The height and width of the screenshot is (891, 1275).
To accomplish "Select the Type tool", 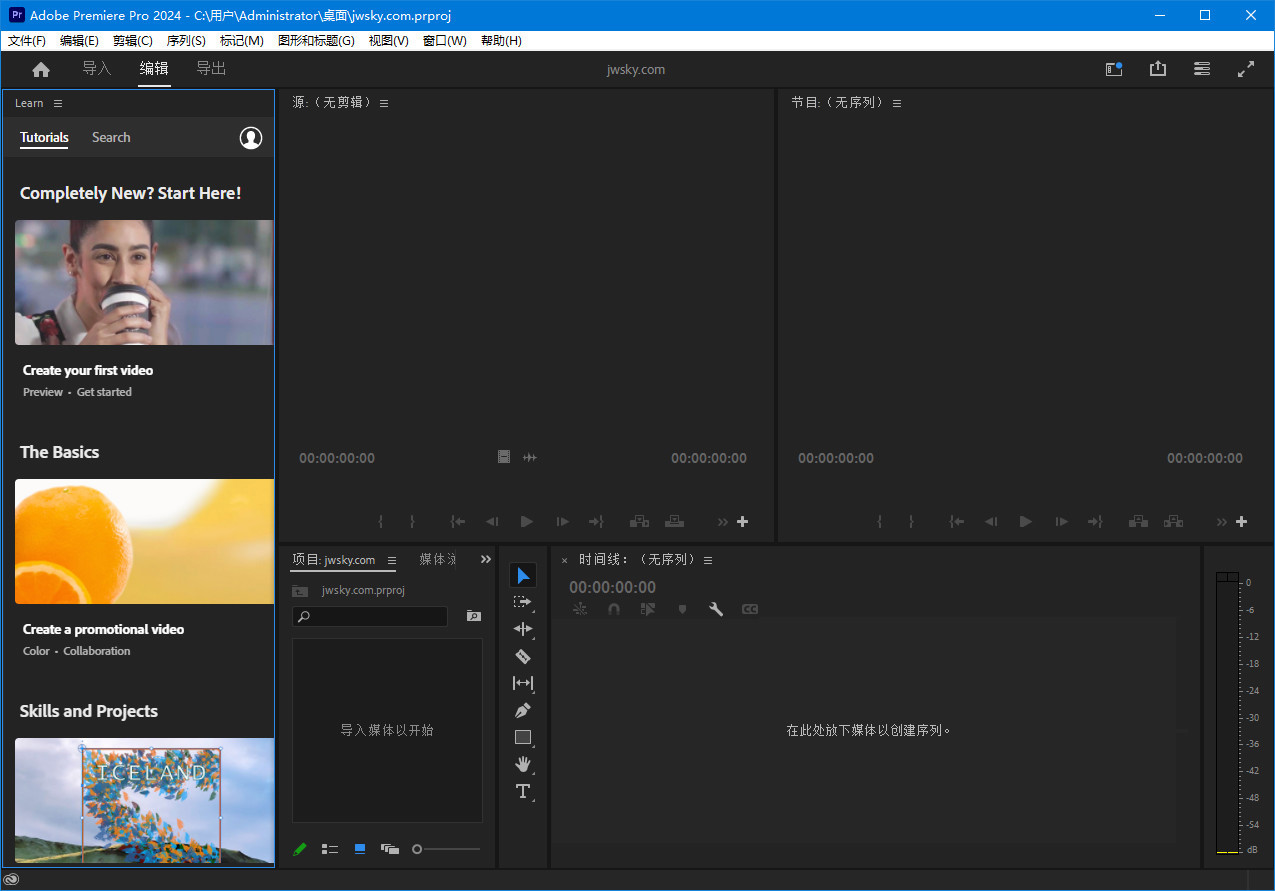I will point(522,791).
